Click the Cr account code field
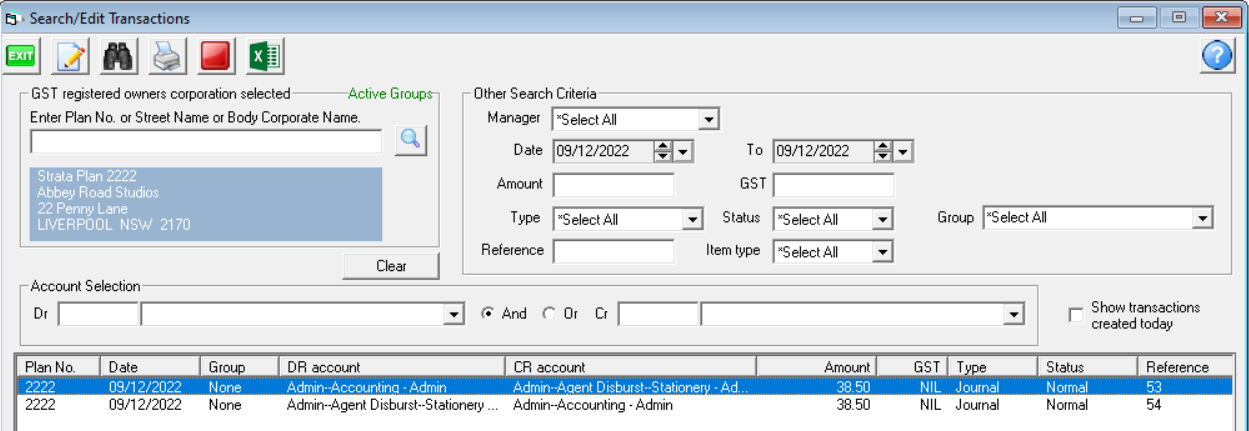Screen dimensions: 1249x431 tap(658, 315)
